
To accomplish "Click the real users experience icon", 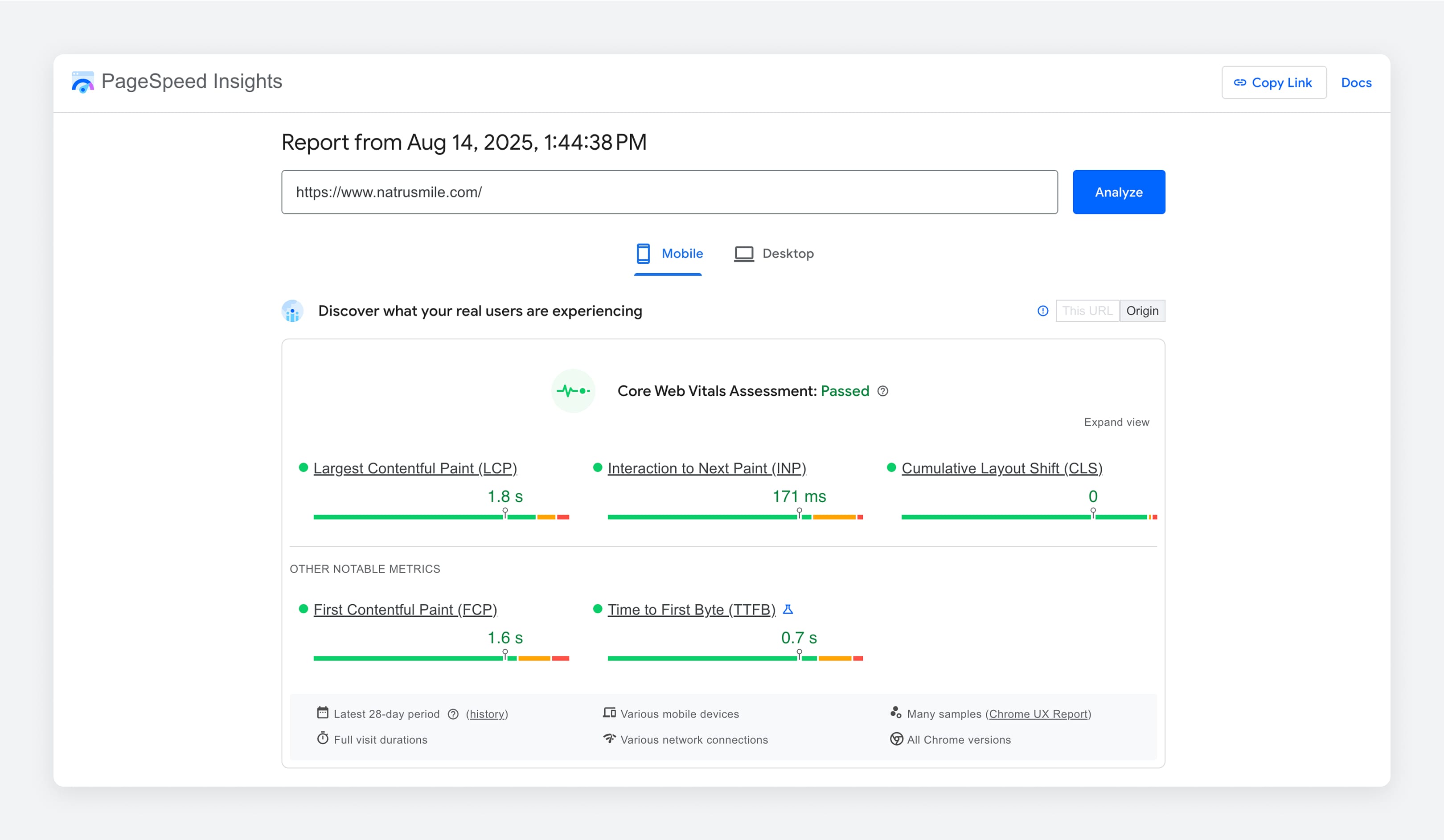I will (292, 311).
